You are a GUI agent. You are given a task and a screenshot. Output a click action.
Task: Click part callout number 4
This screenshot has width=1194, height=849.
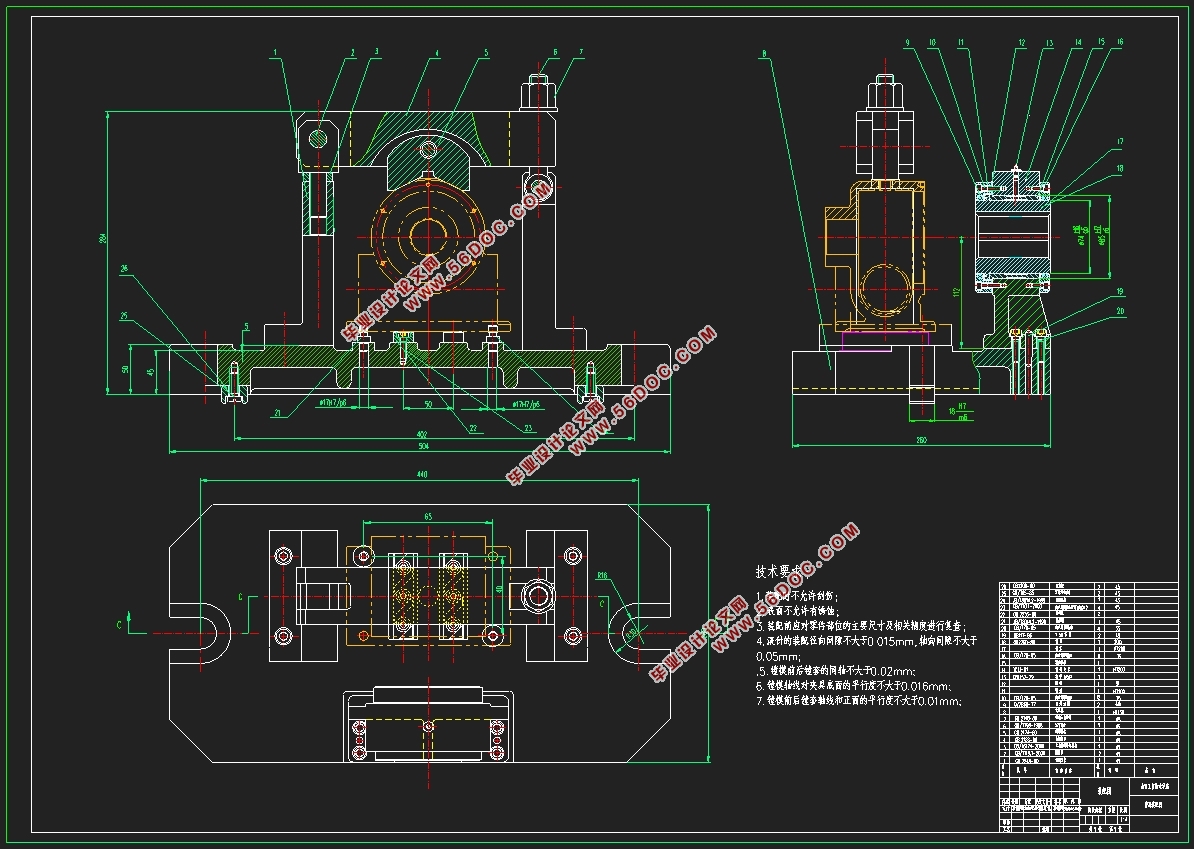click(437, 53)
